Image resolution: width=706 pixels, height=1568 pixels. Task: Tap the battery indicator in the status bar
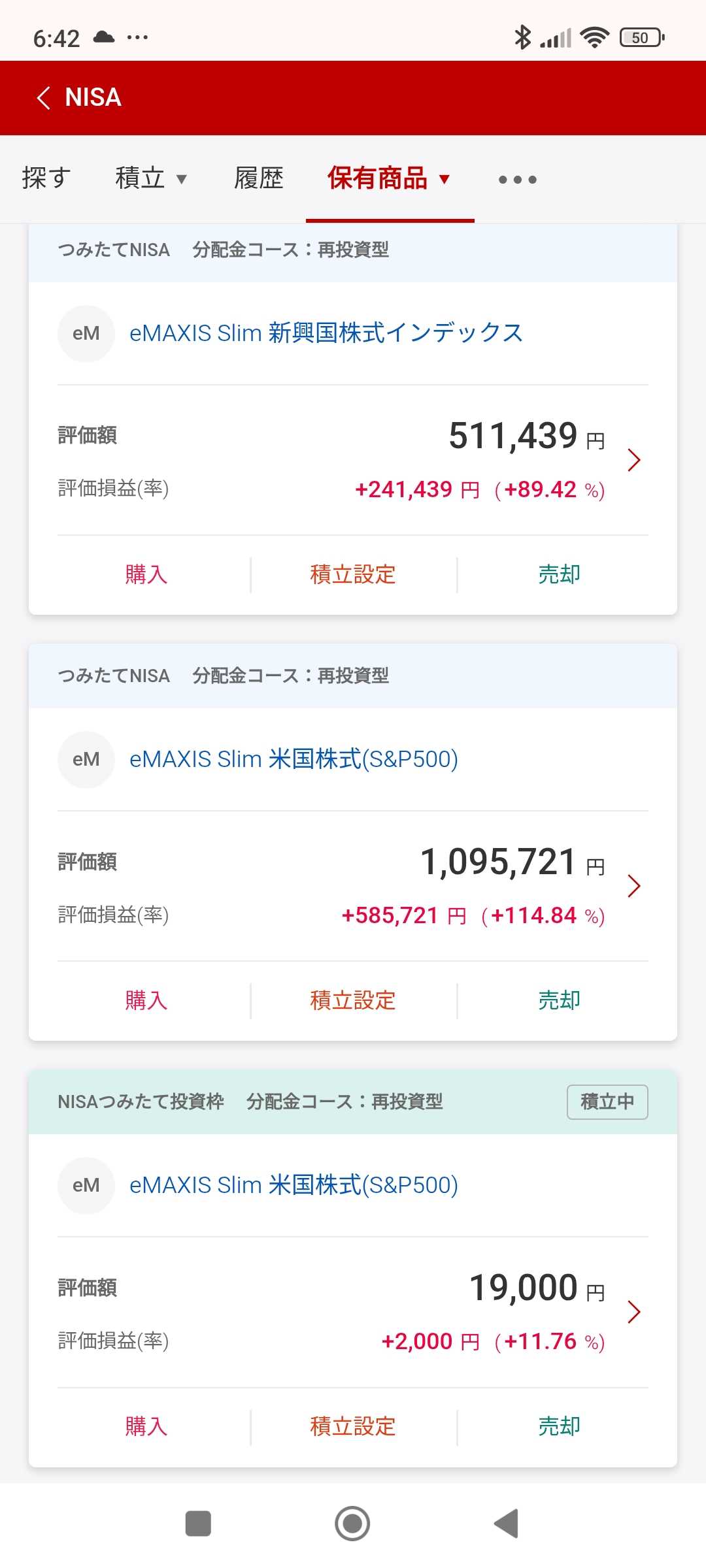(641, 38)
